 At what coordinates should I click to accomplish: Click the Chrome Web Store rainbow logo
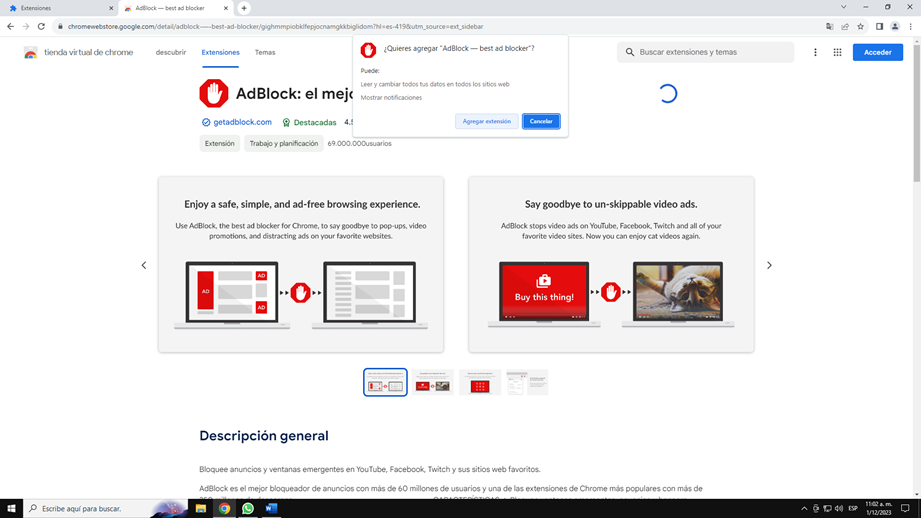pos(31,52)
